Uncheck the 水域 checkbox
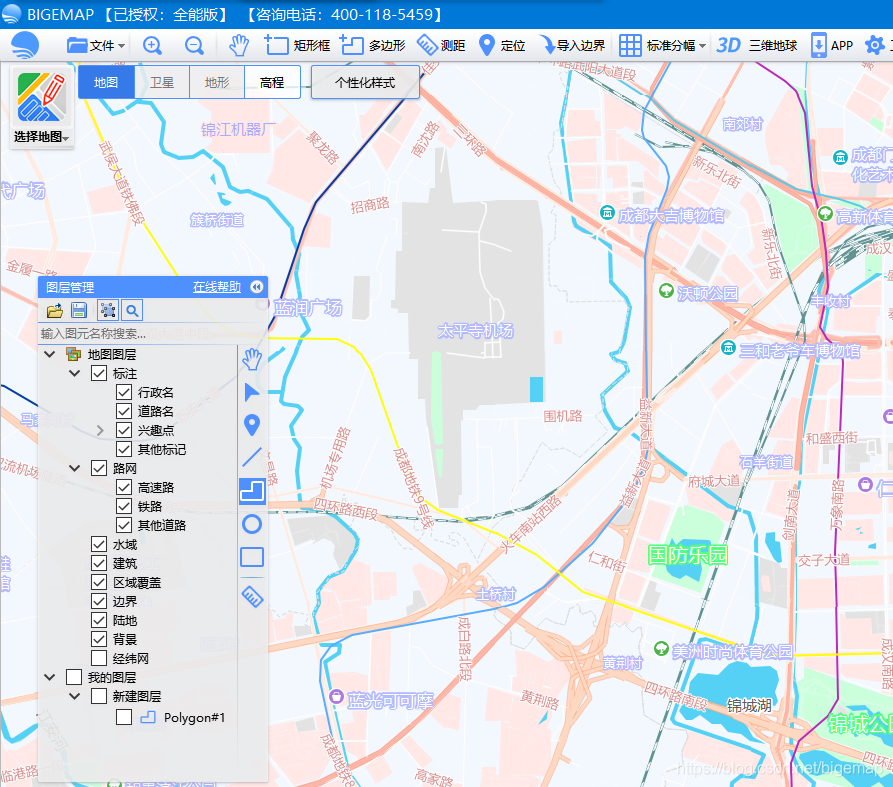Screen dimensions: 893x787 [x=99, y=544]
